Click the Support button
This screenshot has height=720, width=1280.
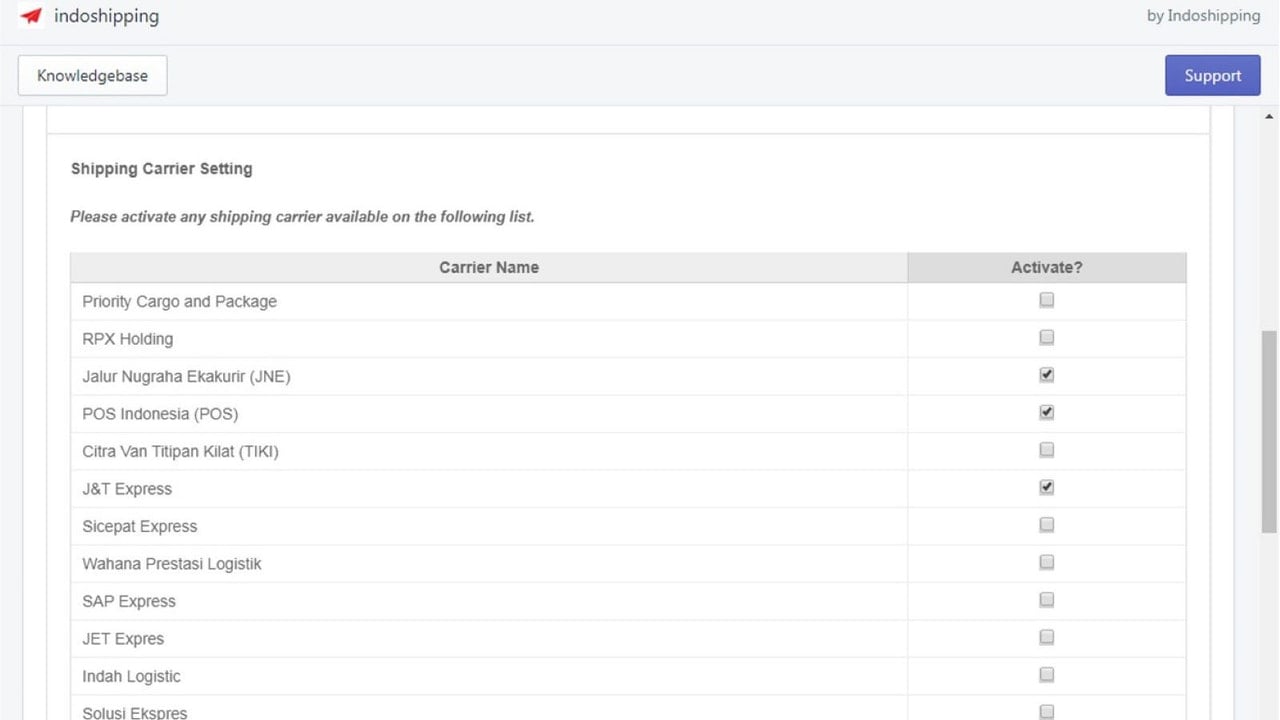[x=1212, y=76]
